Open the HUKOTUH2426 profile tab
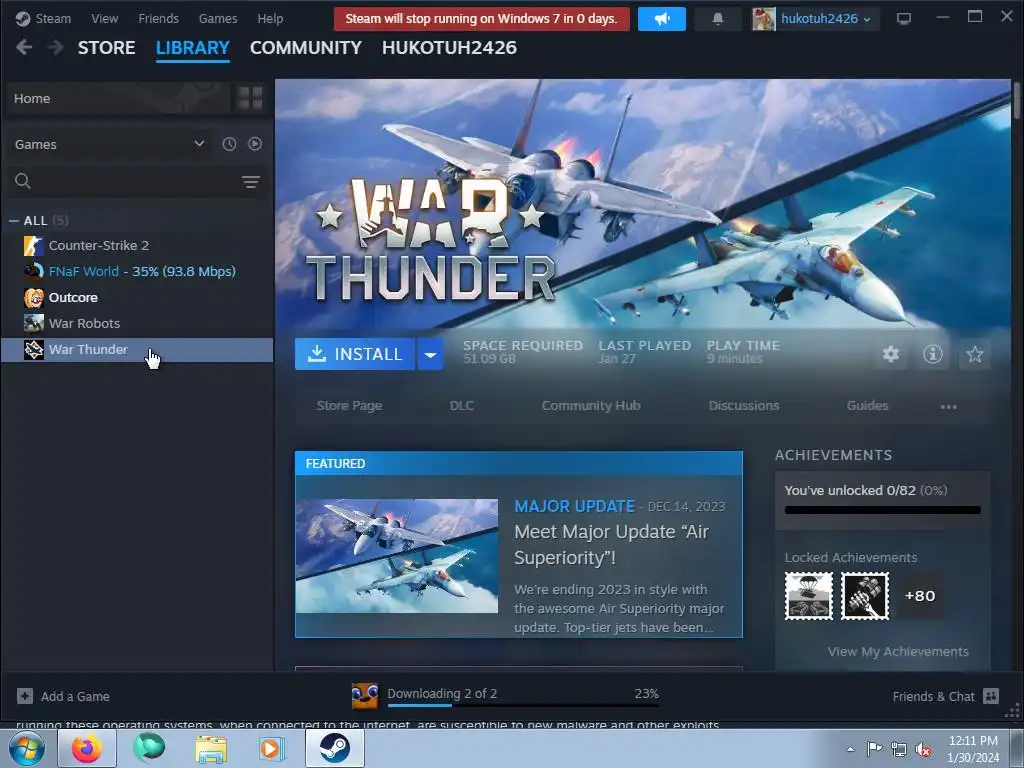Screen dimensions: 1024x768 449,48
